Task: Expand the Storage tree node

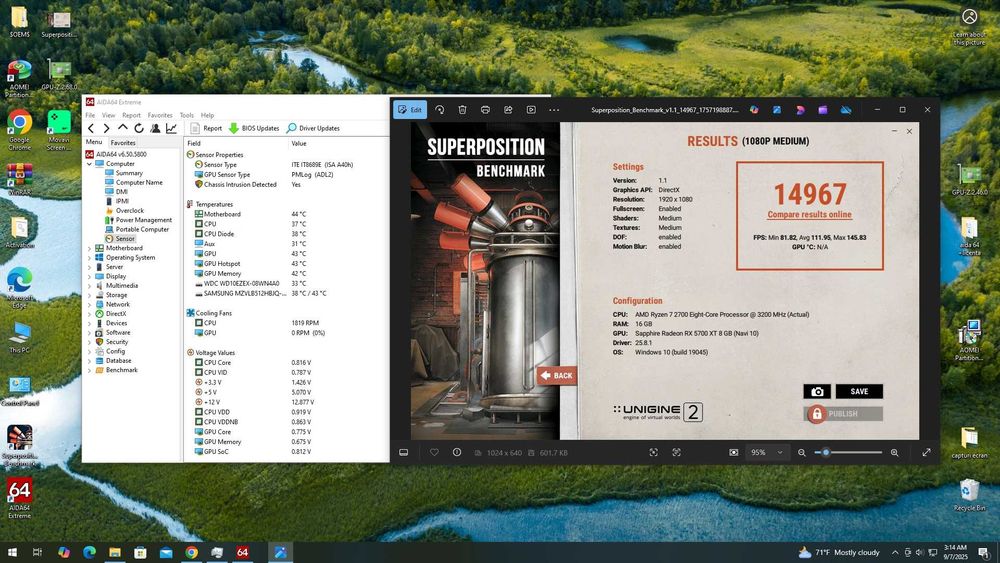Action: (x=89, y=295)
